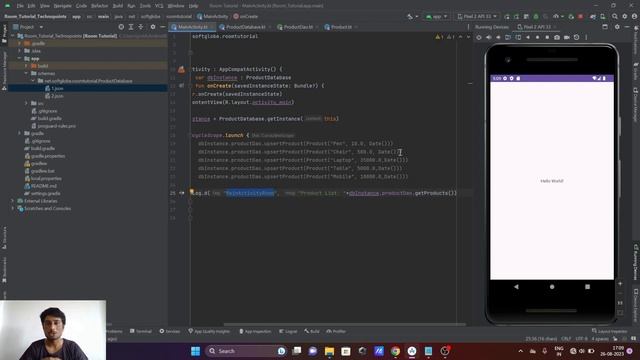The height and width of the screenshot is (360, 640).
Task: Select the settings.gradle file
Action: click(45, 193)
